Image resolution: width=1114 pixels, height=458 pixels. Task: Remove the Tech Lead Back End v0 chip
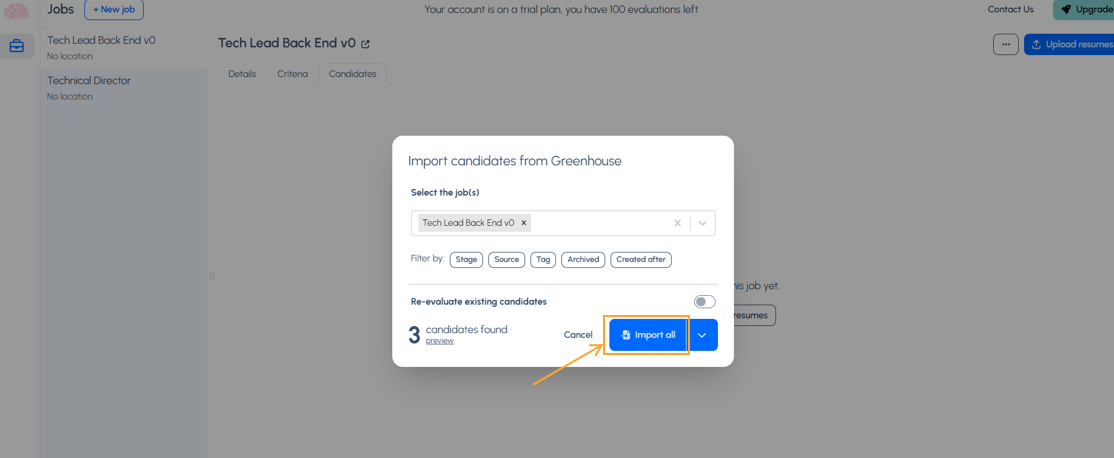524,223
